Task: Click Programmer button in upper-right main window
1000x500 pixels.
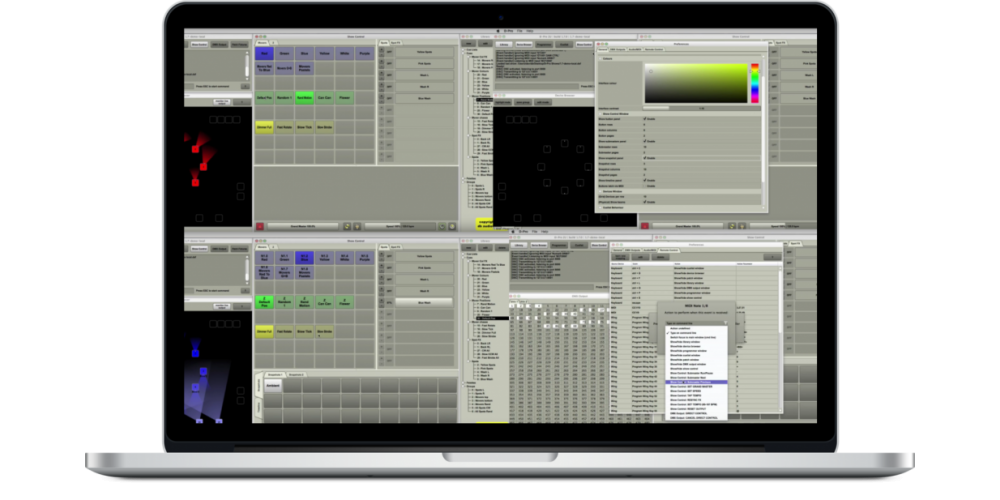Action: tap(543, 45)
